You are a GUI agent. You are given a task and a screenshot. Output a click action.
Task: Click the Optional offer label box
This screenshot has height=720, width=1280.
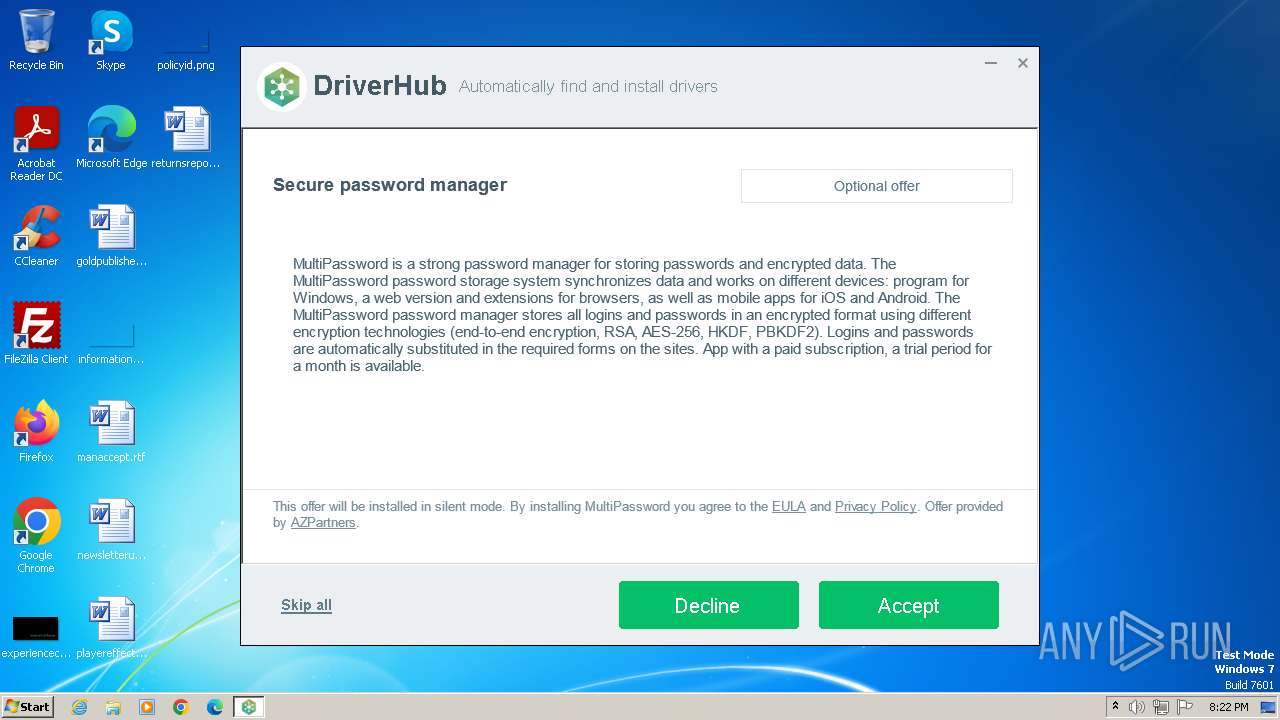[x=876, y=186]
